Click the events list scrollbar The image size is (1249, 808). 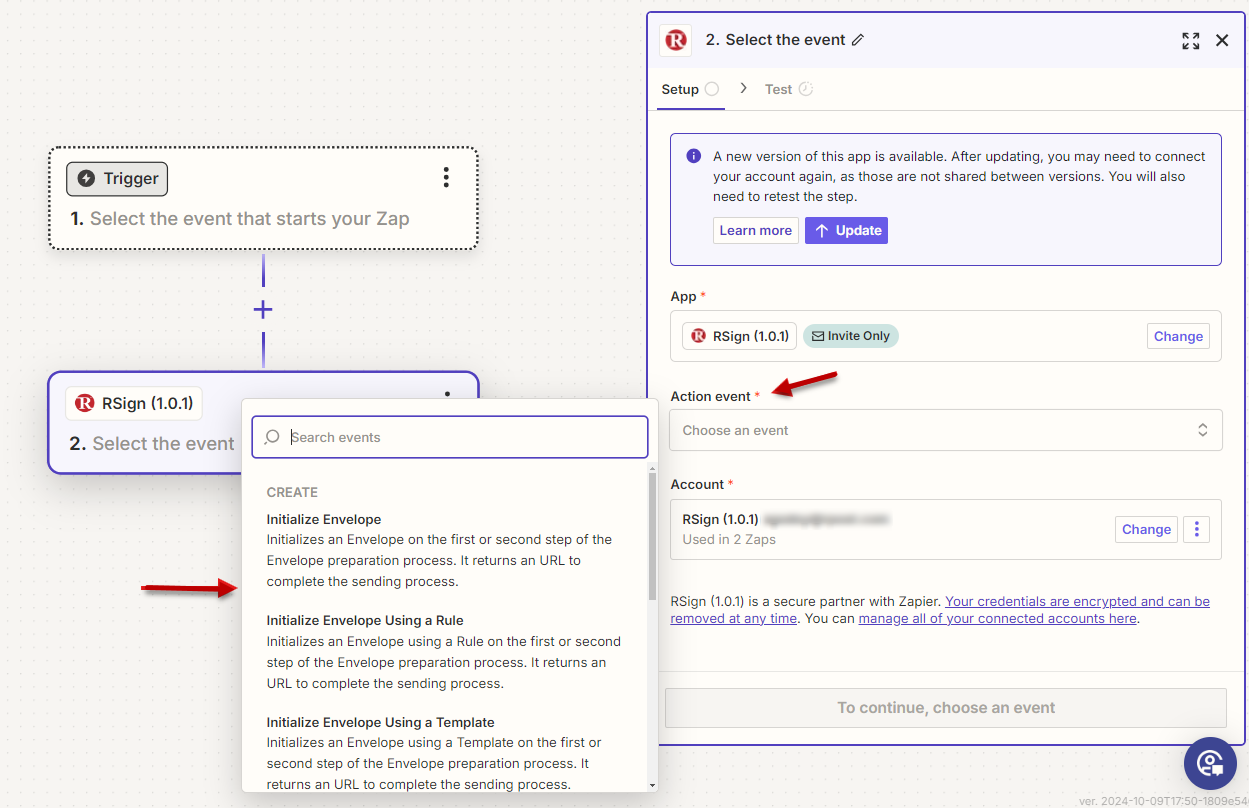pos(653,535)
